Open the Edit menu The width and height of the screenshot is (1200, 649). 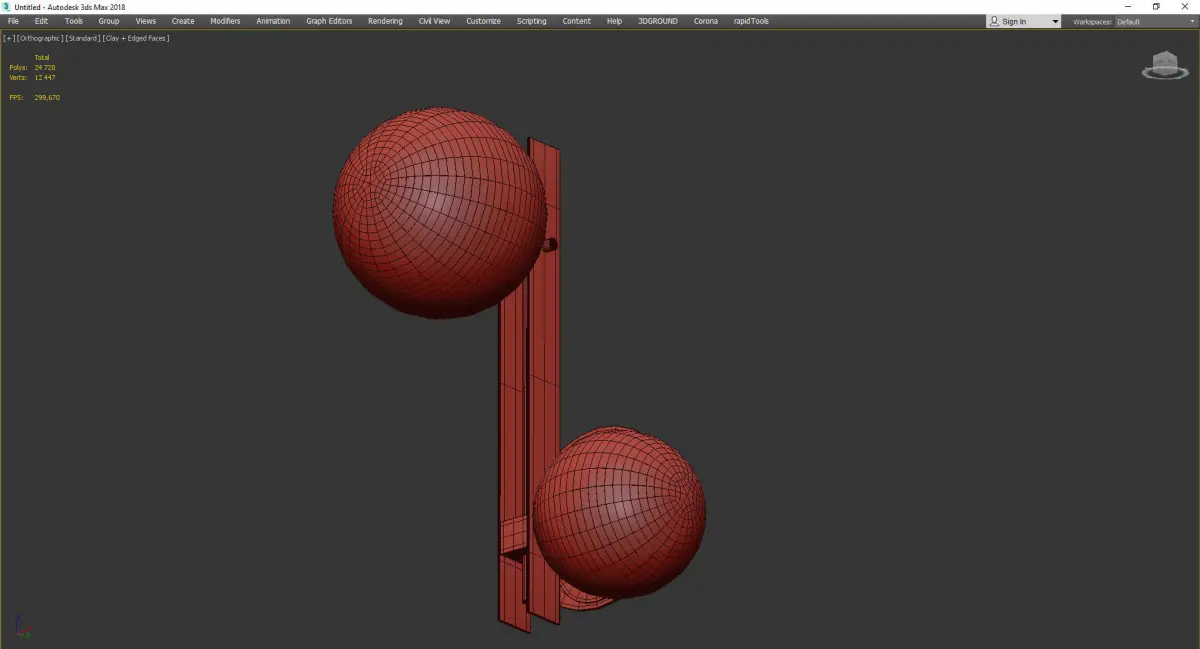click(x=41, y=21)
